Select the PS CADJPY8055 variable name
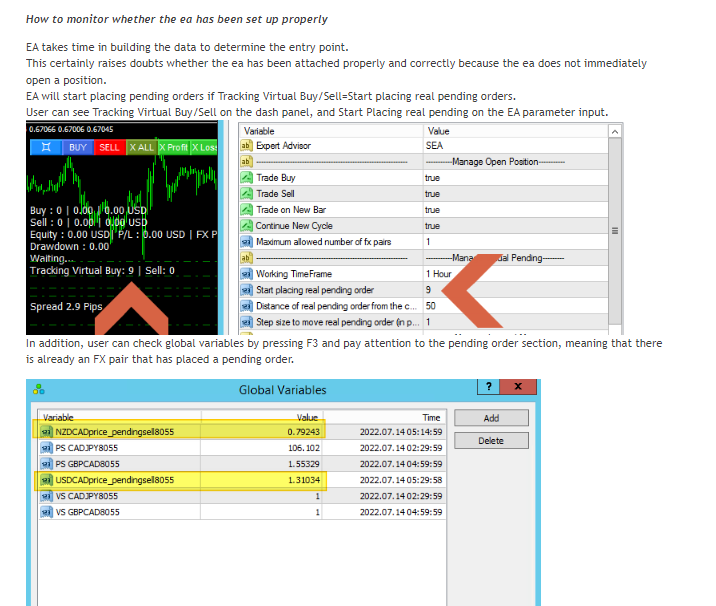Viewport: 716px width, 606px height. coord(87,448)
